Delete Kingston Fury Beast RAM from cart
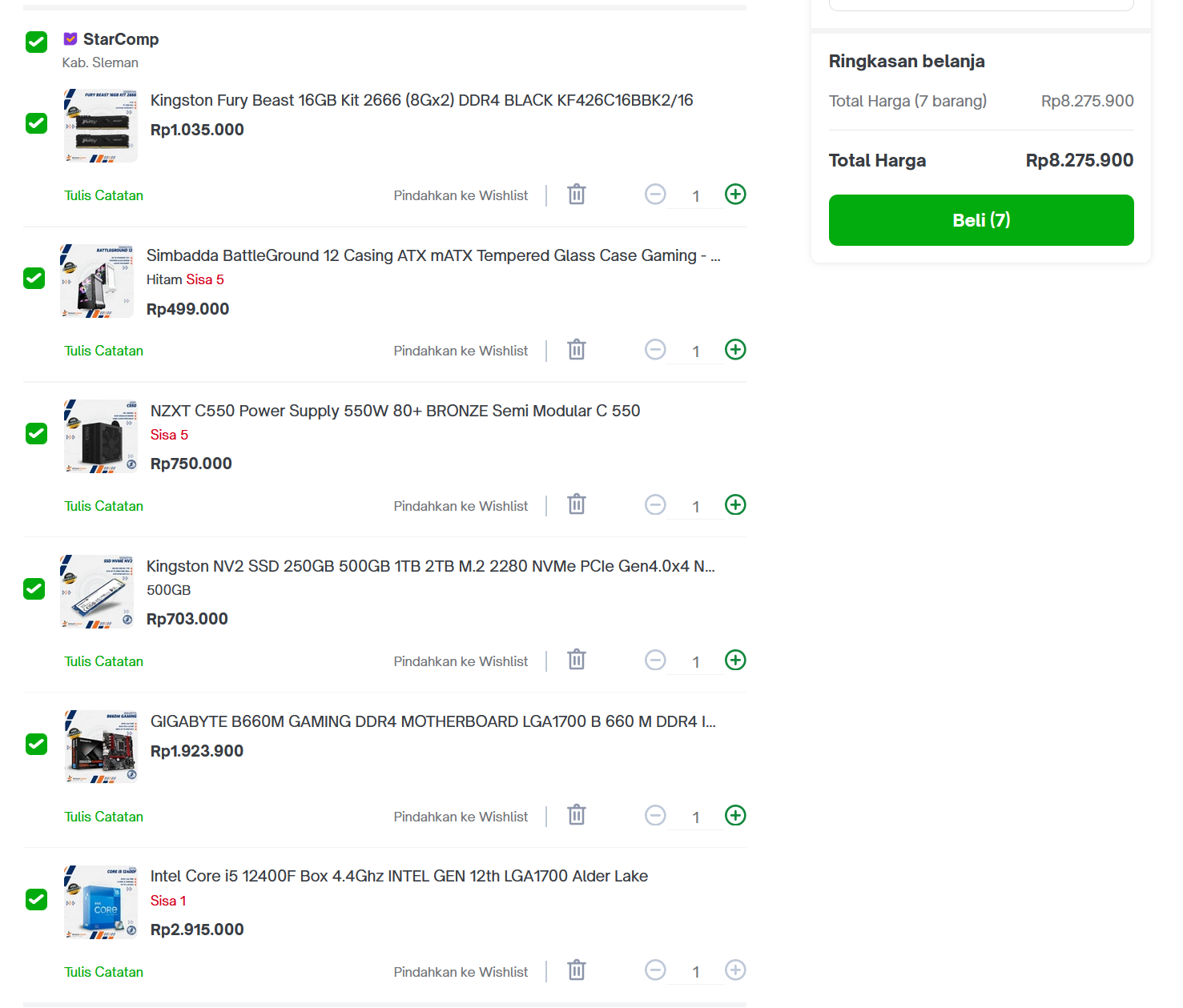 (x=577, y=195)
